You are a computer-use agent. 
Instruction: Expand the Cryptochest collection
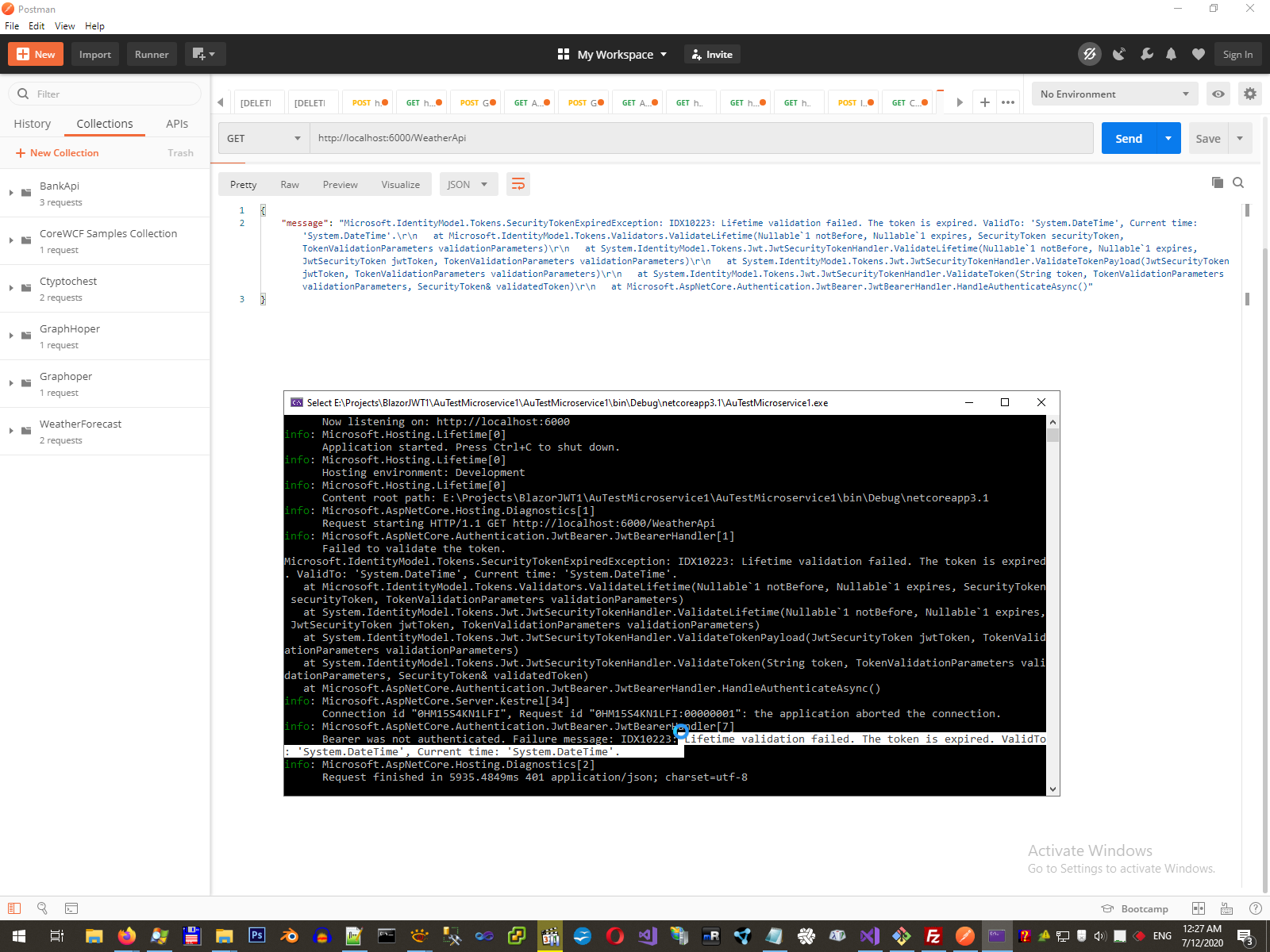click(x=11, y=288)
